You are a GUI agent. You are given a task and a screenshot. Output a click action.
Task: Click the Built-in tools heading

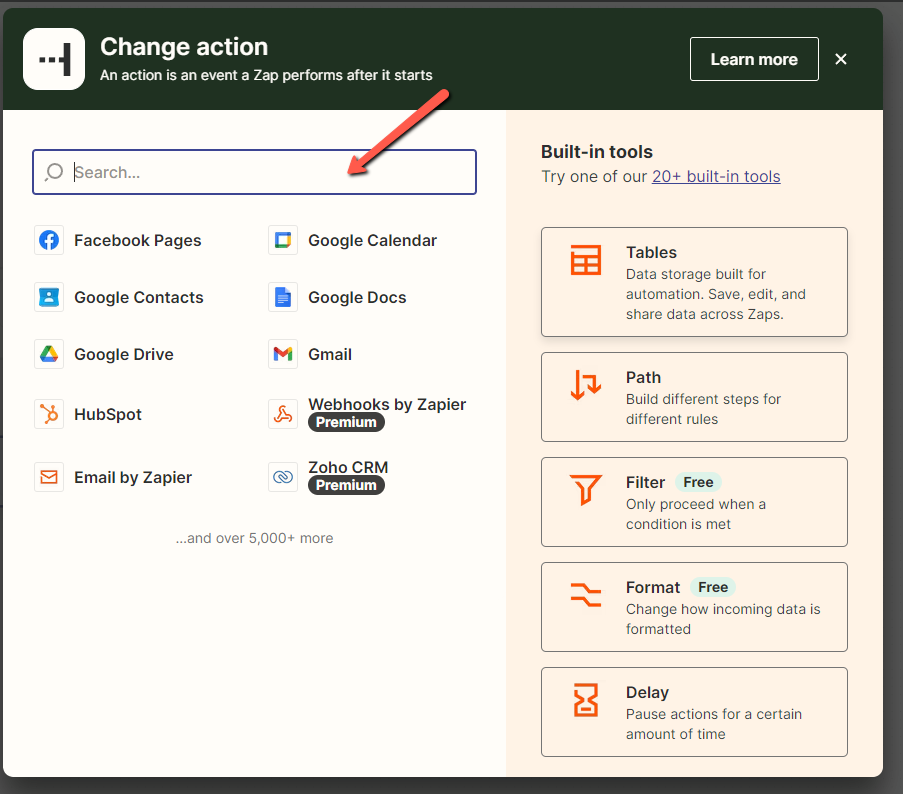pos(597,151)
